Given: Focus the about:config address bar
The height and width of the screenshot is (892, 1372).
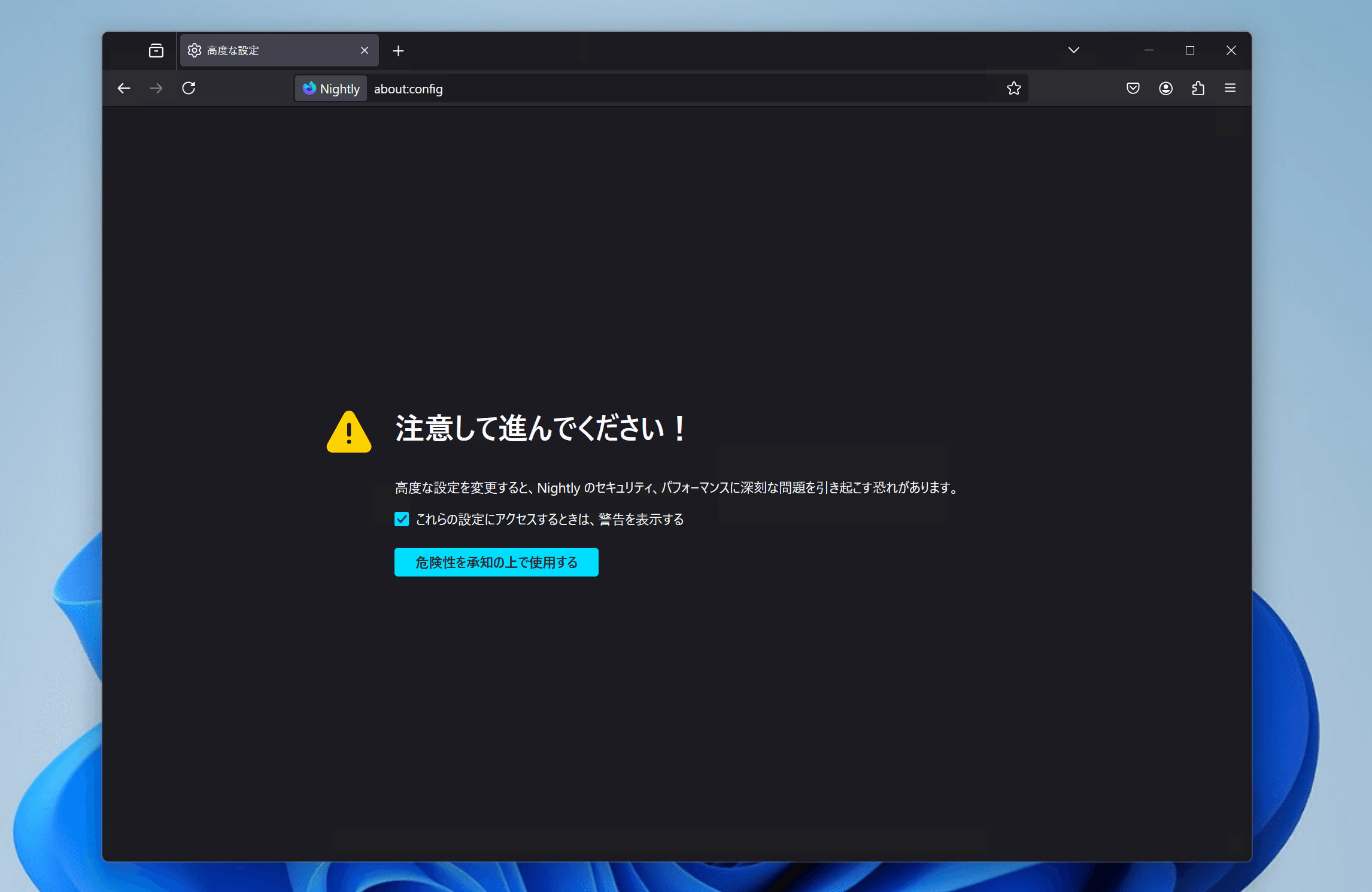Looking at the screenshot, I should point(661,89).
